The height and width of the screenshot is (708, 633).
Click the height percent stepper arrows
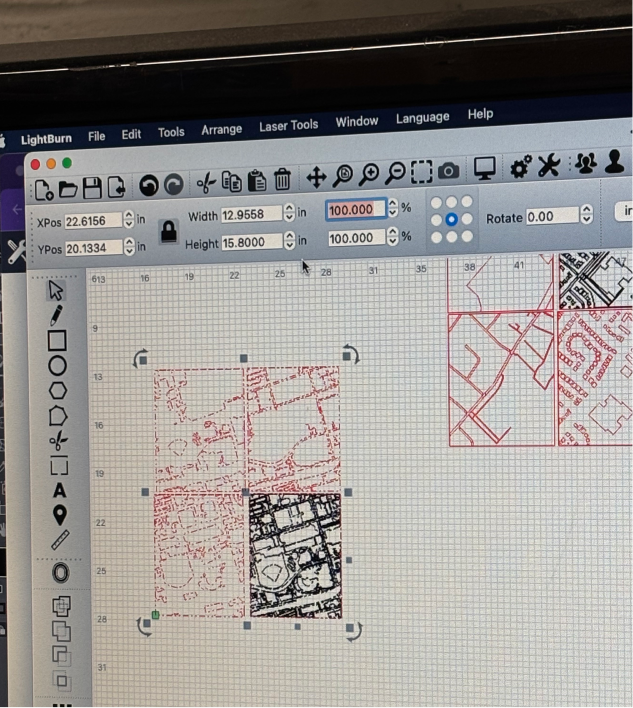[x=393, y=236]
